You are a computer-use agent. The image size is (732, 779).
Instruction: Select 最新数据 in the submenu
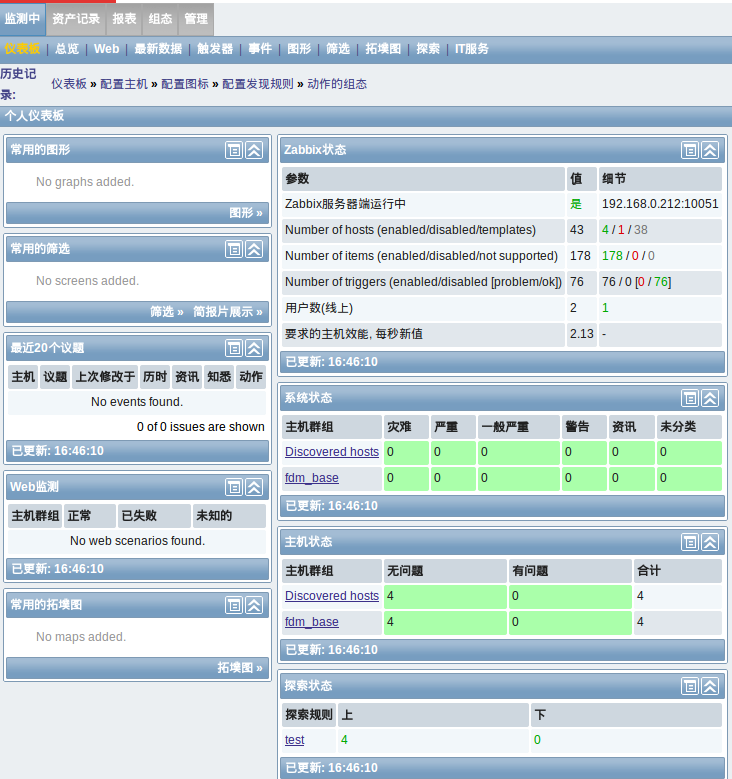click(158, 49)
